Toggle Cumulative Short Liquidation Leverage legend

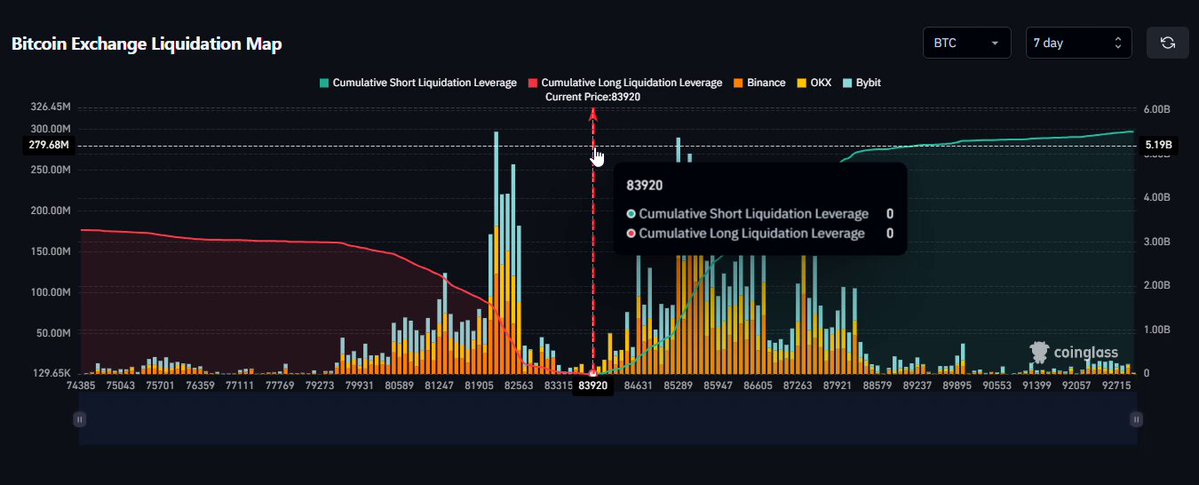pos(418,83)
